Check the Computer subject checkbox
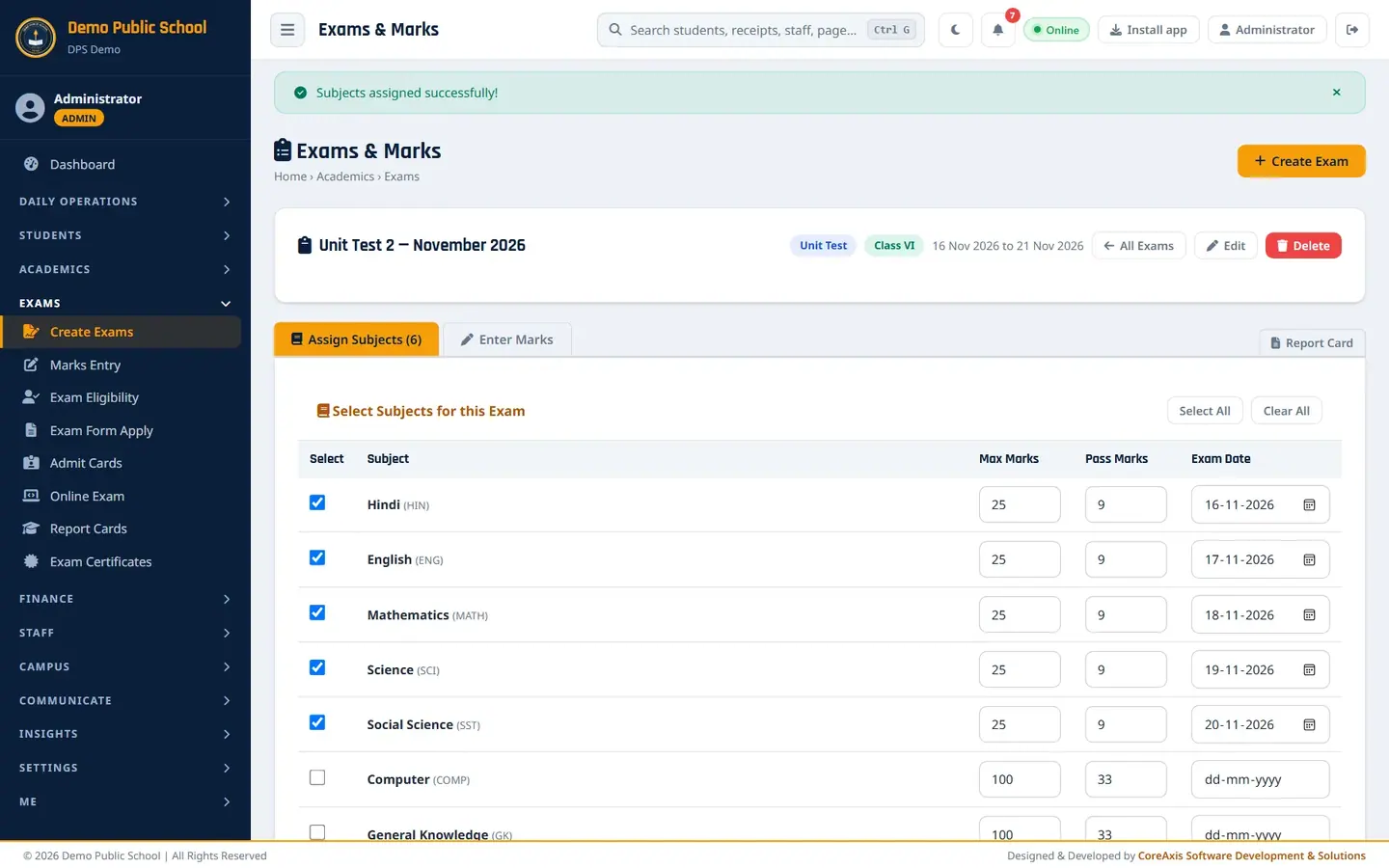 [317, 777]
